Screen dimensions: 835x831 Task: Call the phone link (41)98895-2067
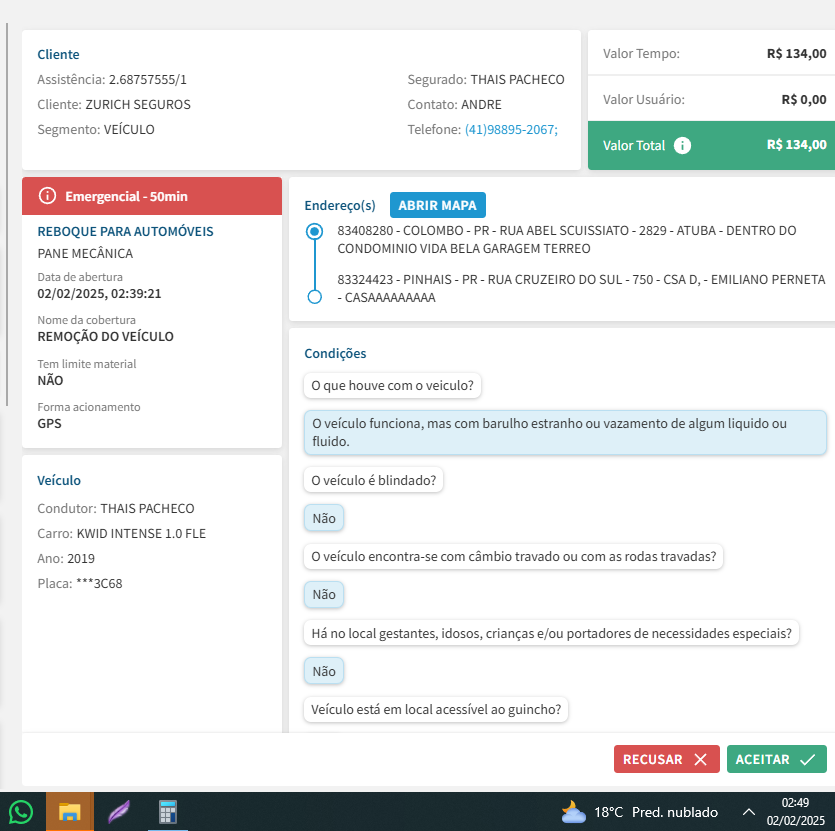[x=510, y=130]
